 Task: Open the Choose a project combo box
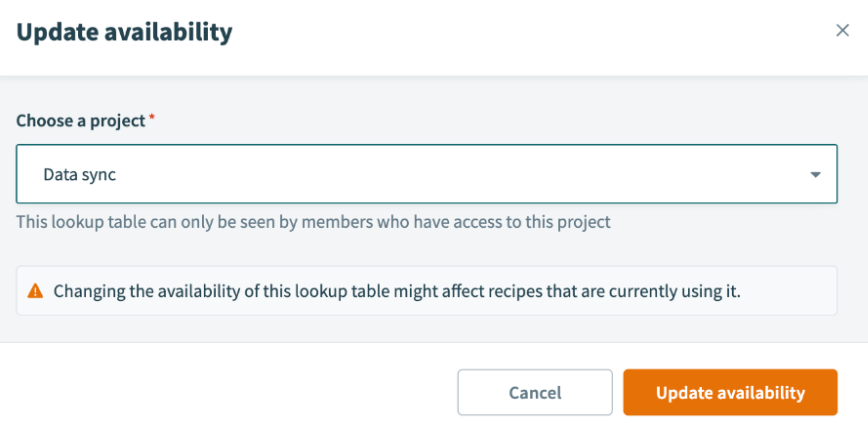[x=426, y=175]
